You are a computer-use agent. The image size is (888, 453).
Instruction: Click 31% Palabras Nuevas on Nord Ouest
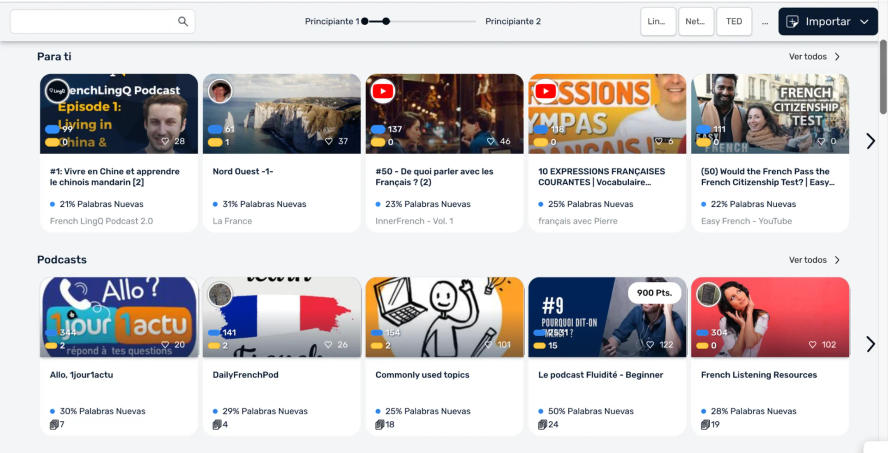point(264,204)
